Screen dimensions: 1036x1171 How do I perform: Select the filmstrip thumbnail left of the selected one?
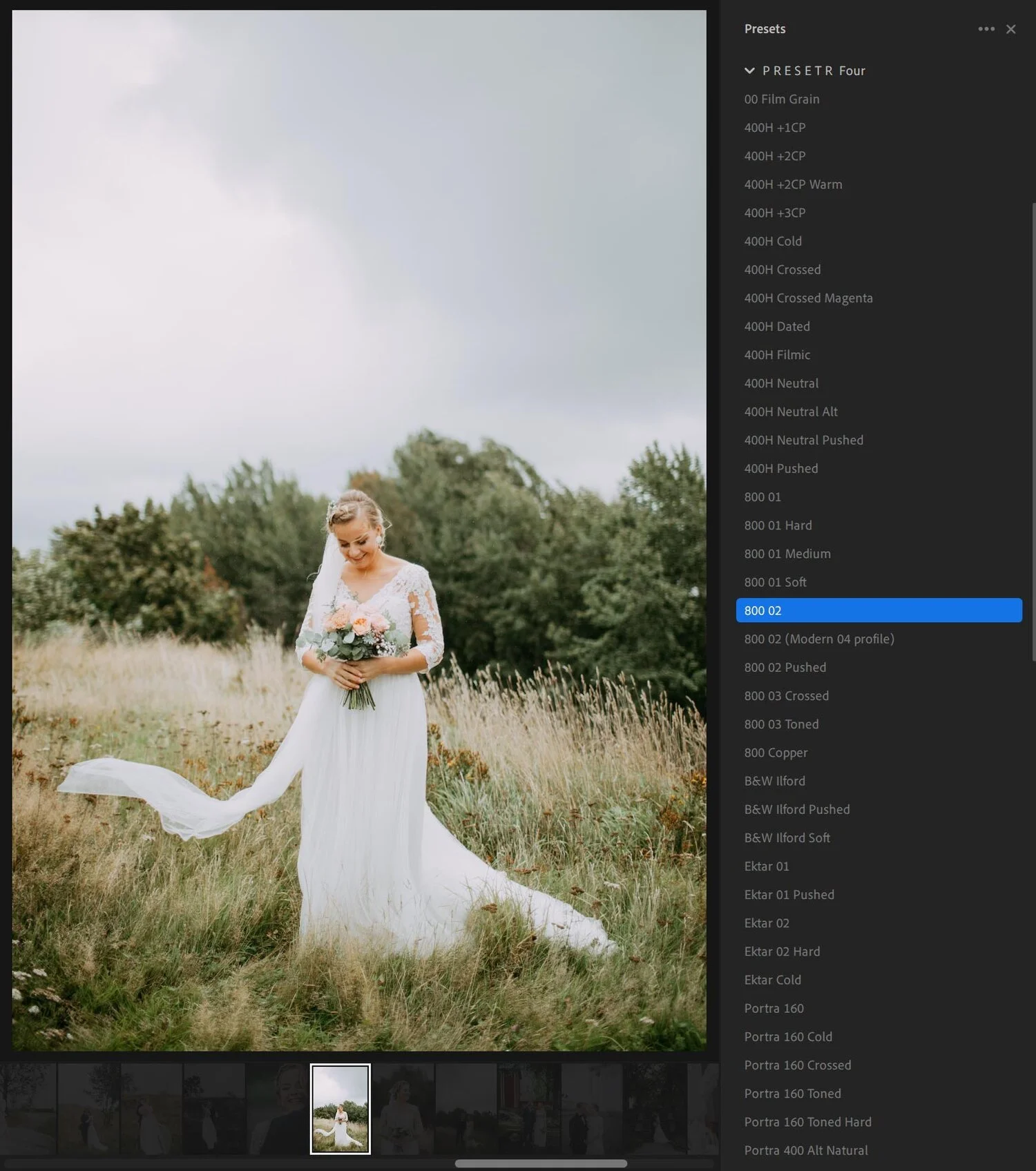pyautogui.click(x=277, y=1109)
